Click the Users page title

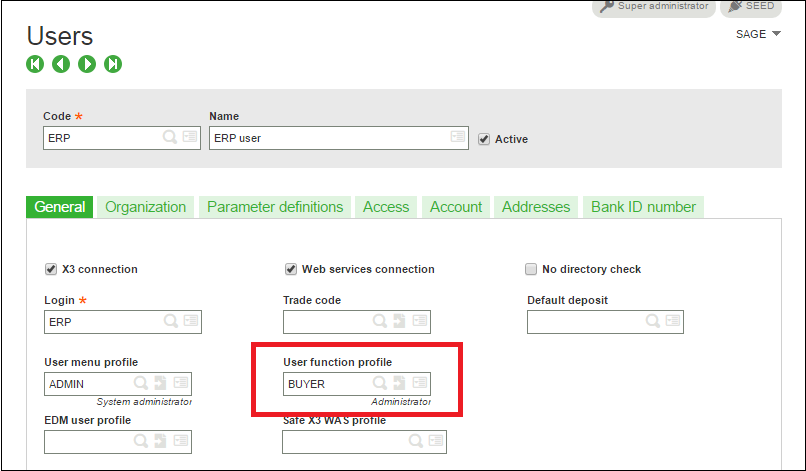pyautogui.click(x=60, y=36)
